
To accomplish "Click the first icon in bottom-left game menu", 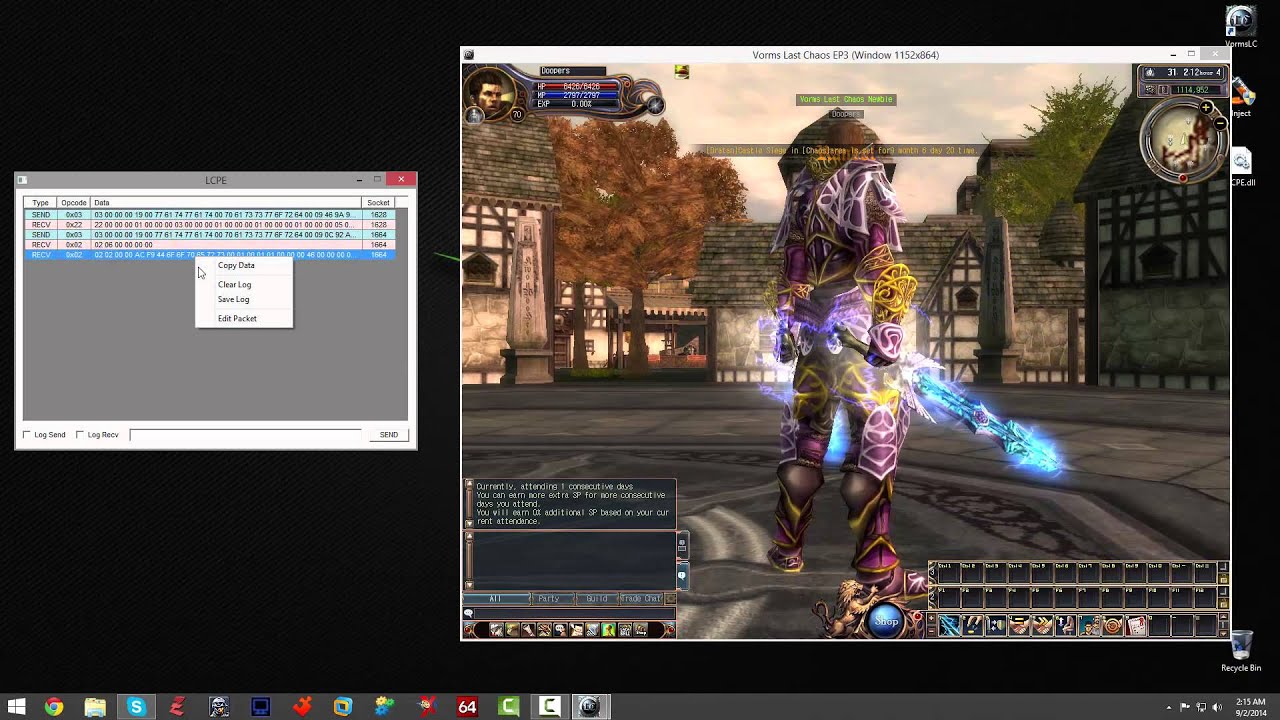I will click(496, 629).
